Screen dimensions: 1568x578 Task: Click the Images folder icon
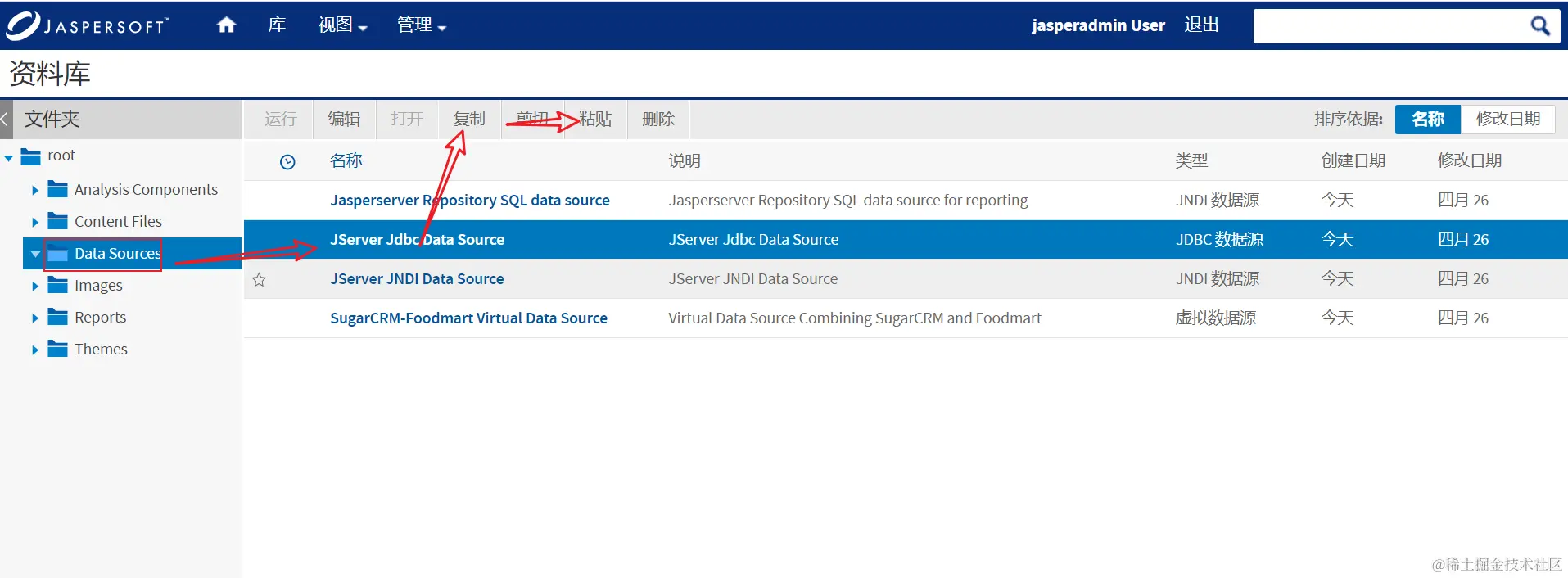[x=57, y=285]
